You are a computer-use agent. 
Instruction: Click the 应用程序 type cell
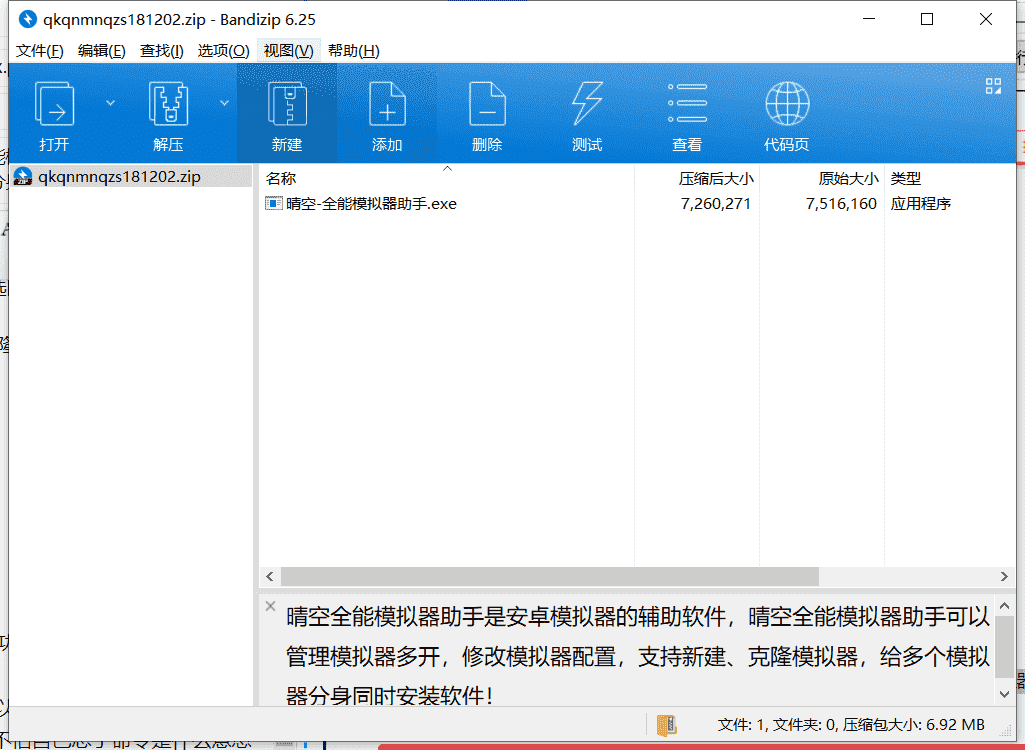920,204
